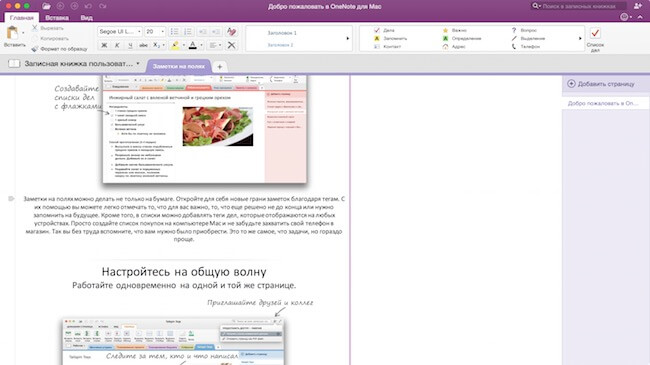The height and width of the screenshot is (365, 650).
Task: Apply a bulleted list
Action: tap(175, 32)
